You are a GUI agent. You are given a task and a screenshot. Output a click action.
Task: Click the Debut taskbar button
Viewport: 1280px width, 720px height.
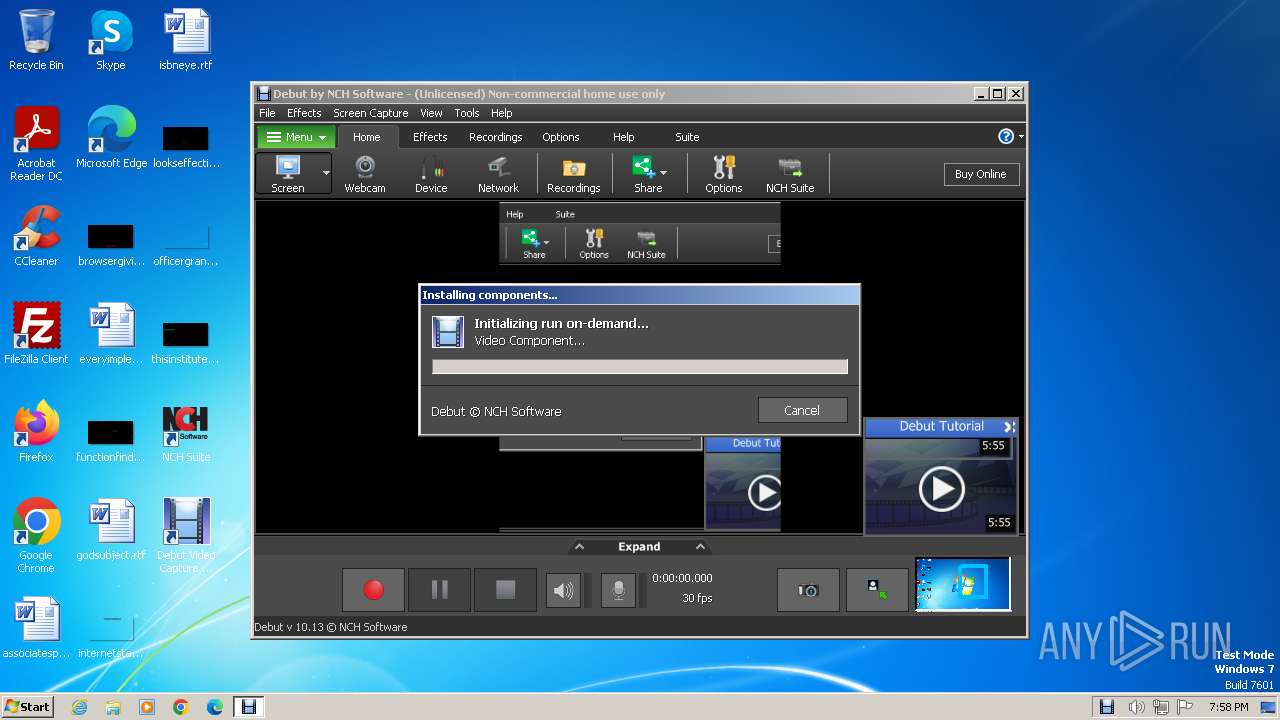click(248, 707)
